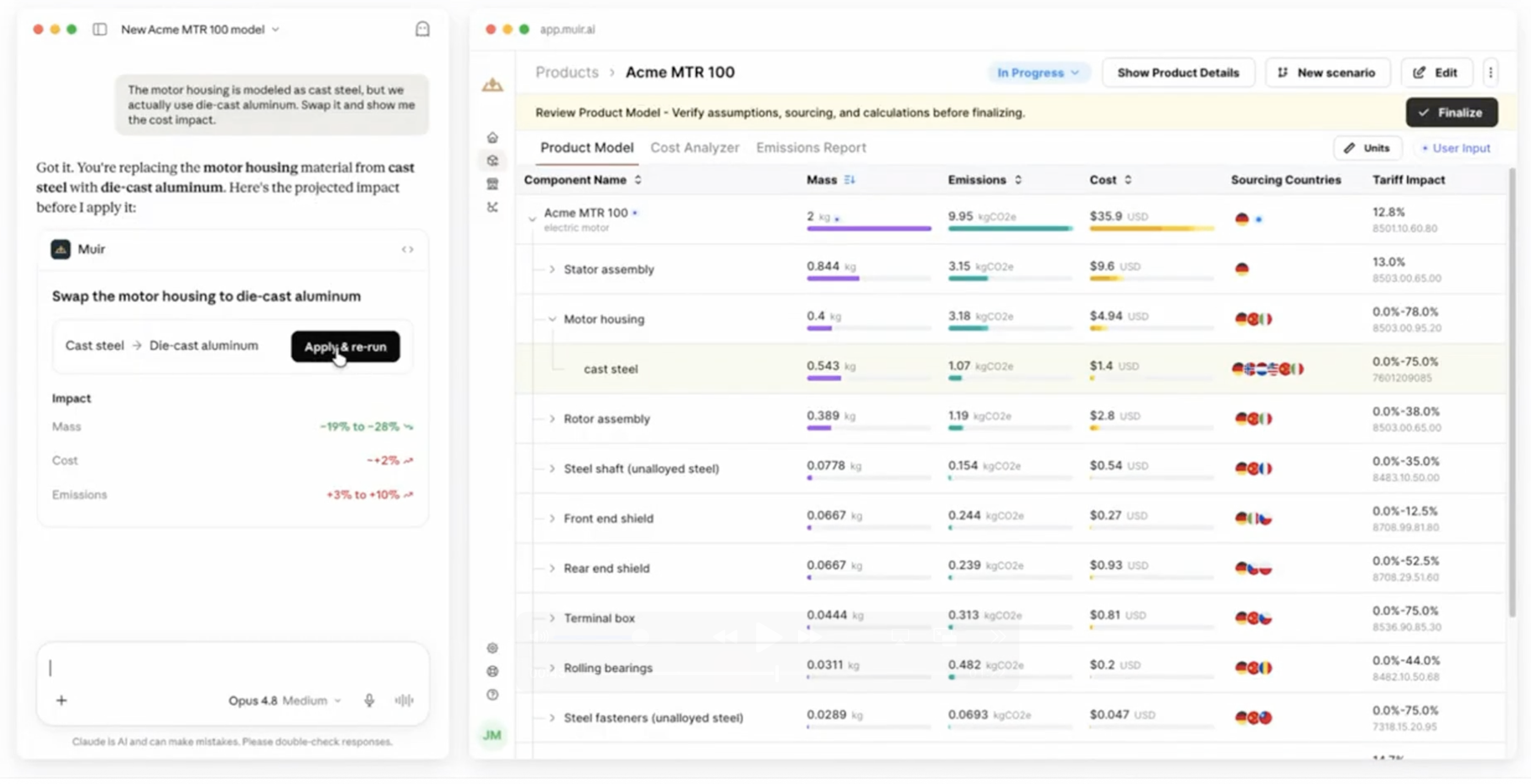Click the Sourcing Countries column header
Viewport: 1531px width, 784px height.
[1285, 179]
